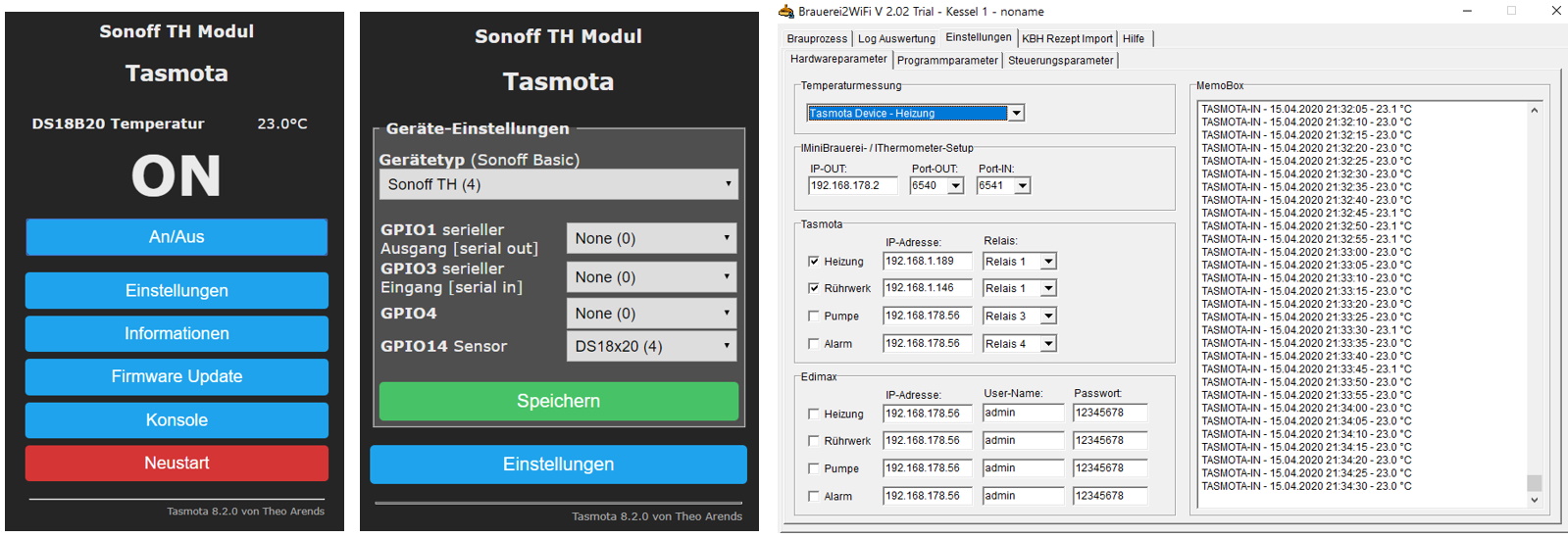Expand the Gerätetyp Sonoff TH dropdown
1568x538 pixels.
pos(558,184)
